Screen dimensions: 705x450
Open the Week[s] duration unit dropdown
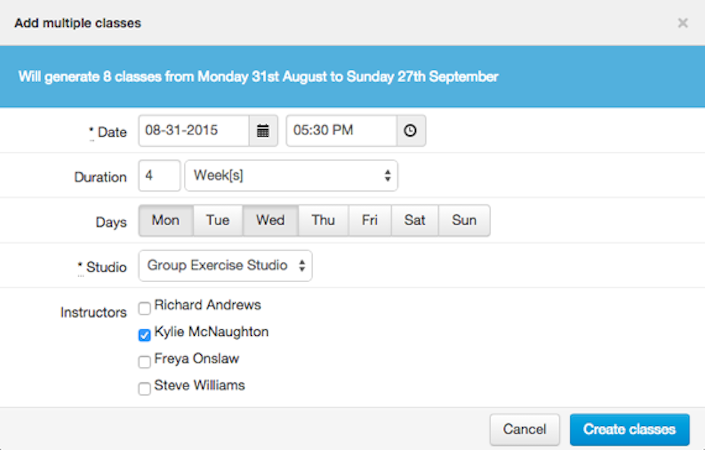tap(291, 176)
